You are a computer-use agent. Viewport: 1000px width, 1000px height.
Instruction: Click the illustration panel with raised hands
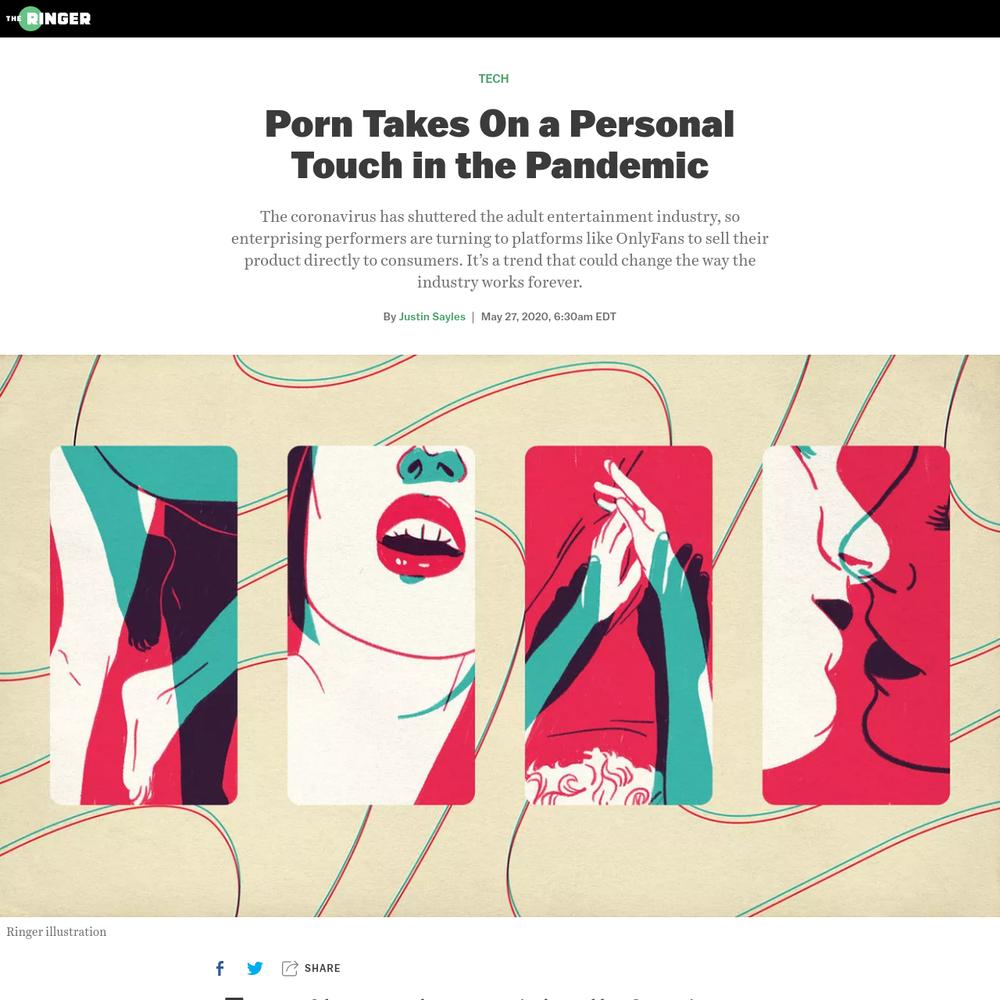pyautogui.click(x=618, y=625)
